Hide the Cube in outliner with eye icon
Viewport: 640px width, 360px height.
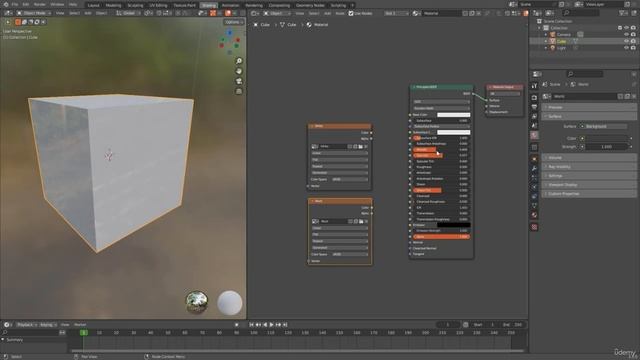[x=627, y=41]
